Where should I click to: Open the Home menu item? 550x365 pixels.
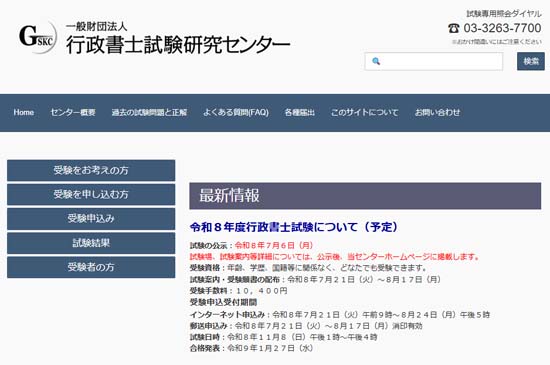pyautogui.click(x=24, y=113)
